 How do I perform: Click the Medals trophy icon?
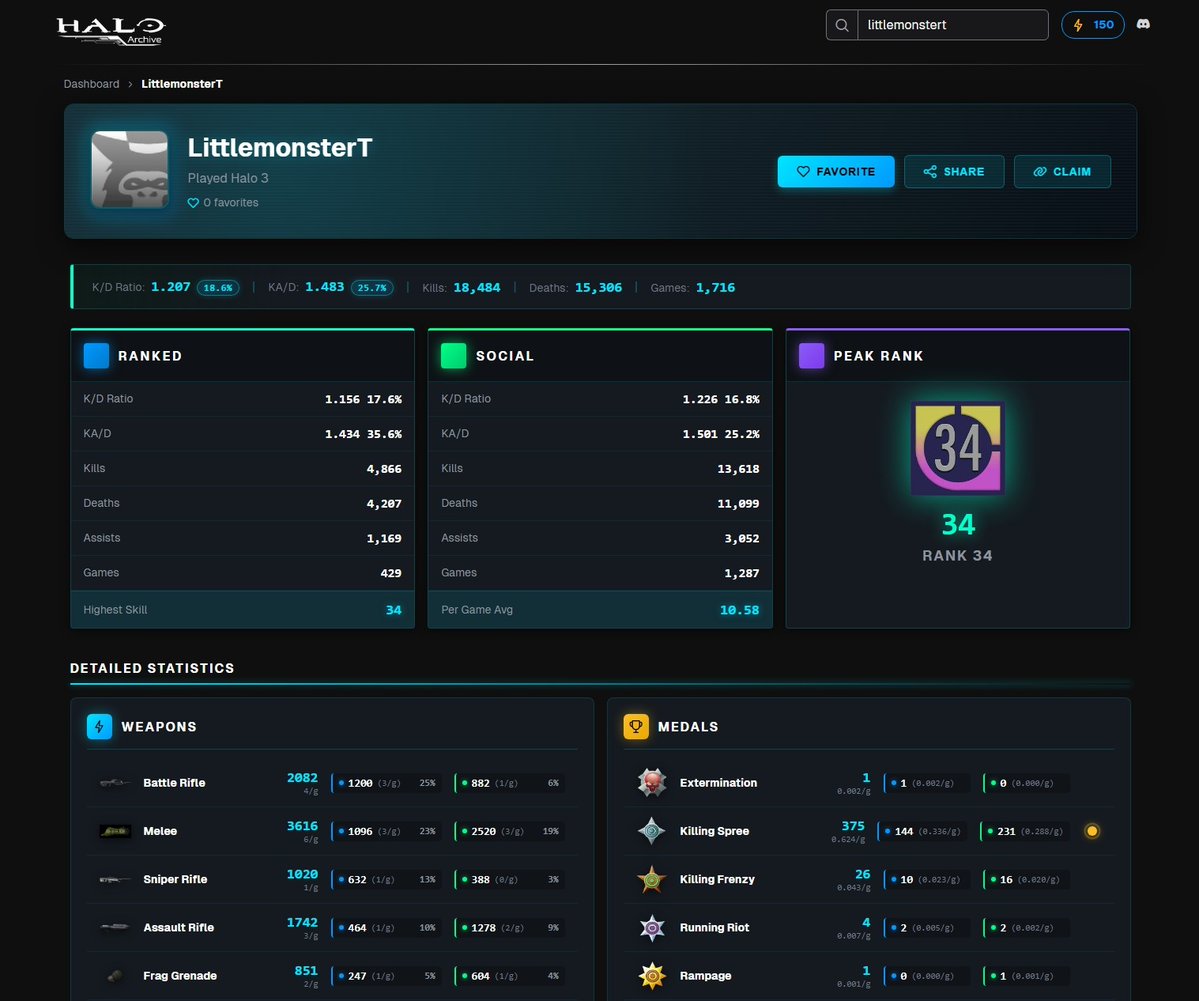(x=636, y=726)
